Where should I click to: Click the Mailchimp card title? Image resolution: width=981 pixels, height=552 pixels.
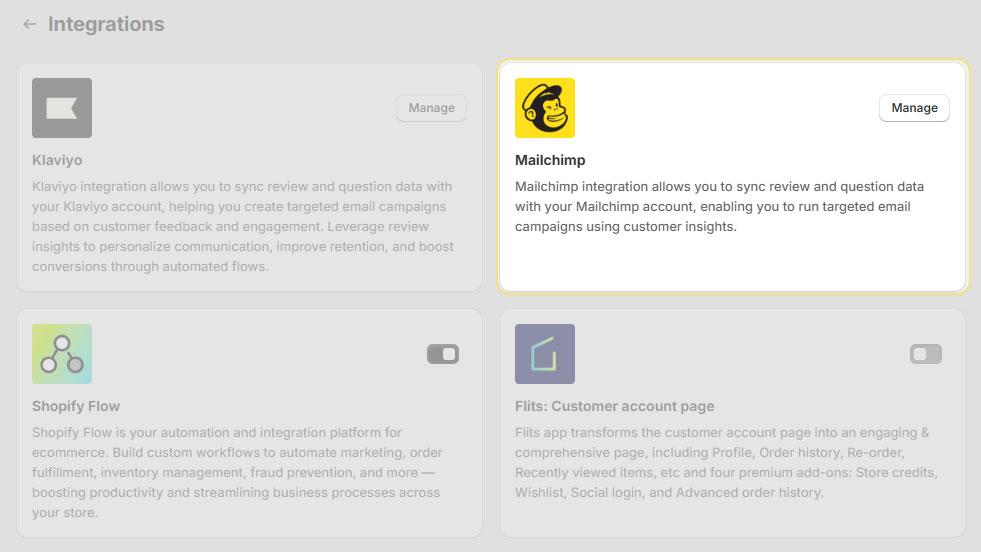pos(550,160)
